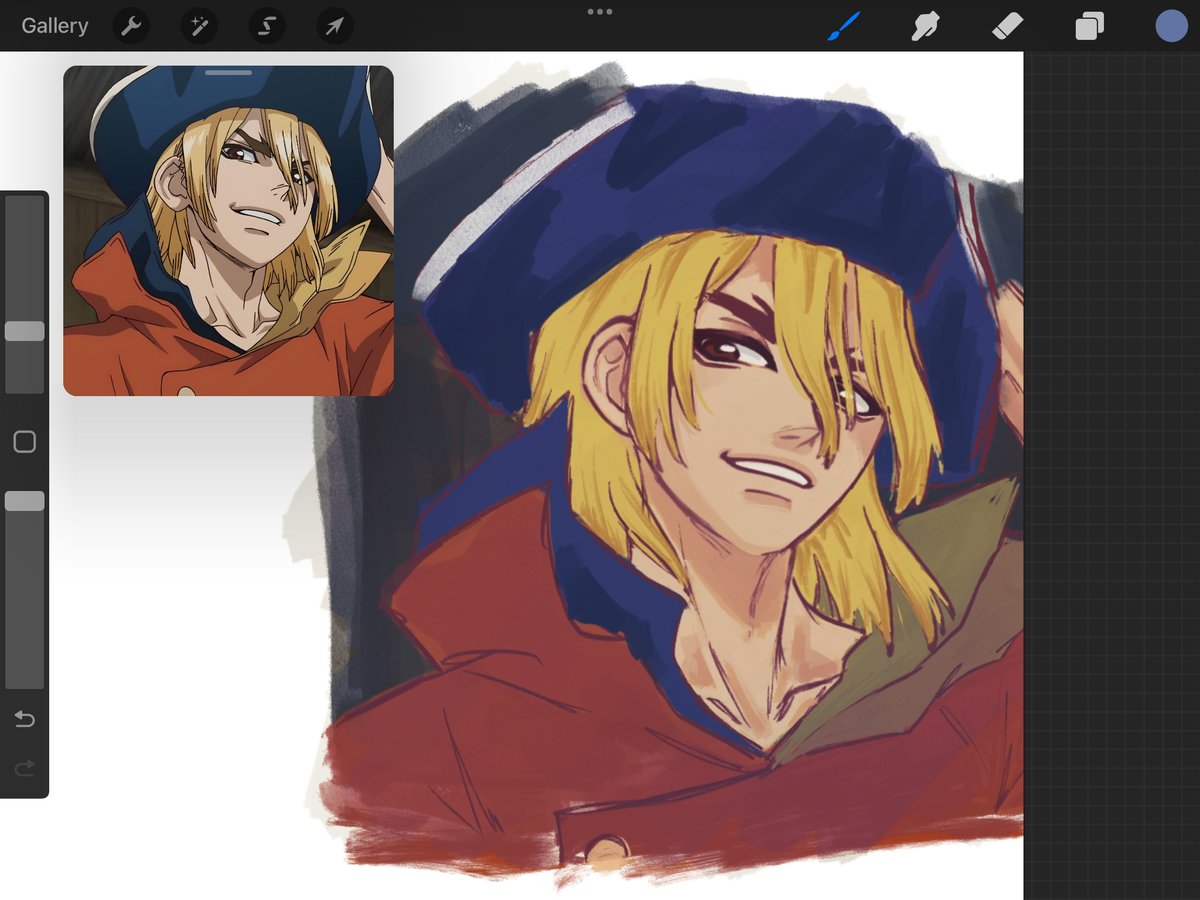Click the brush opacity slider handle
The image size is (1200, 900).
pos(24,501)
